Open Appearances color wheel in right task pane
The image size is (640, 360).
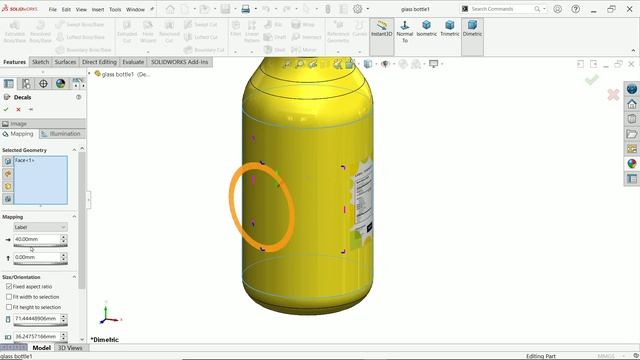click(x=632, y=164)
